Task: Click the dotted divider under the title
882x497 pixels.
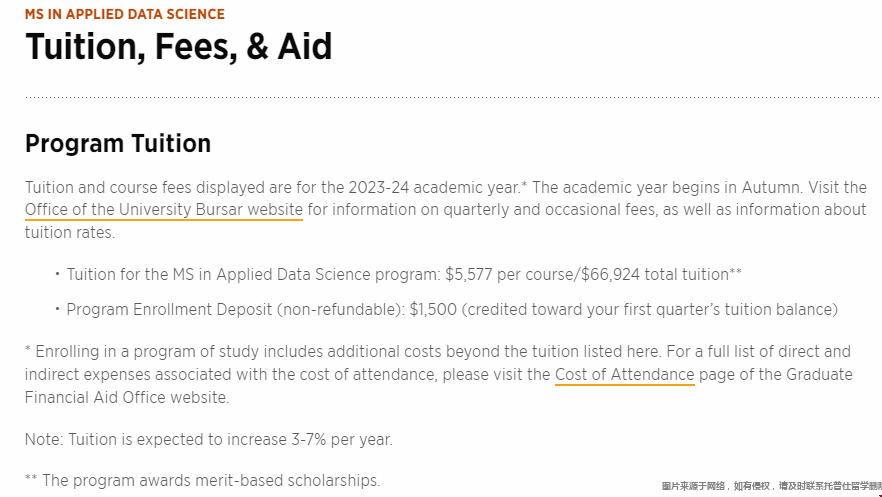Action: (452, 97)
